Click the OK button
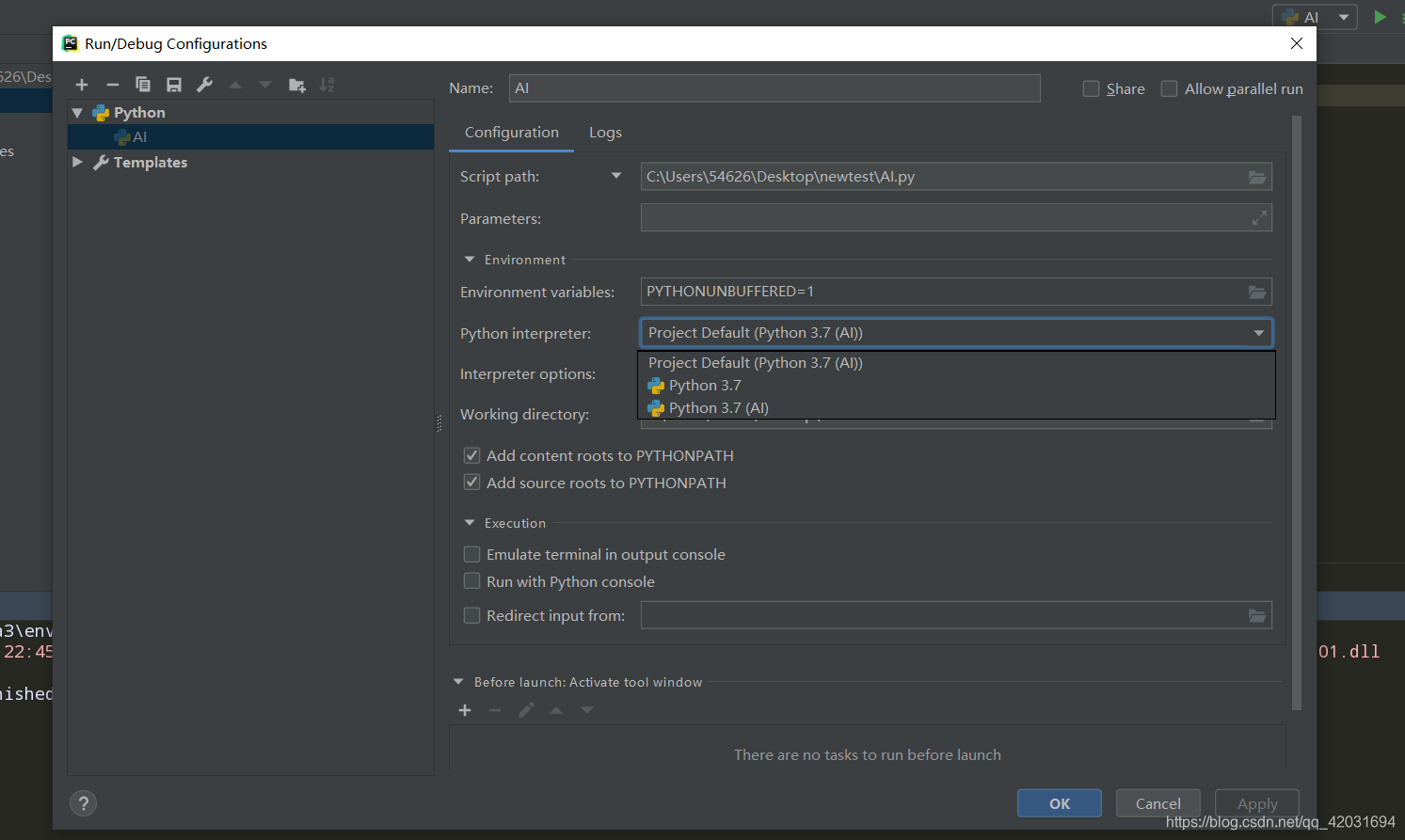1405x840 pixels. (1060, 803)
